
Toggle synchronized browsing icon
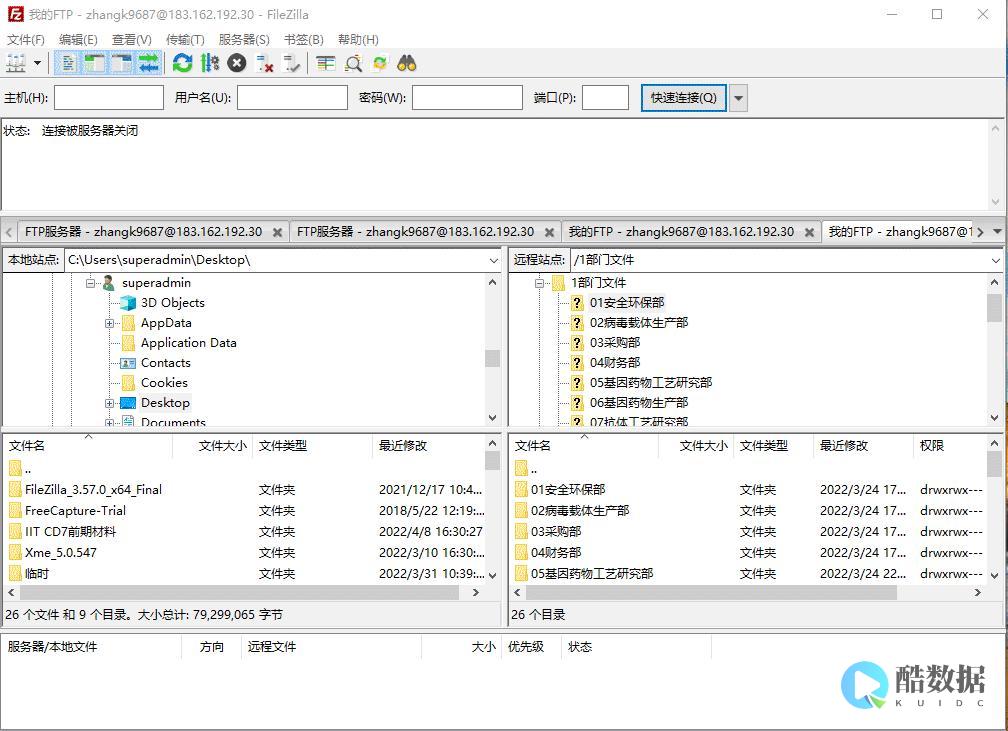380,64
